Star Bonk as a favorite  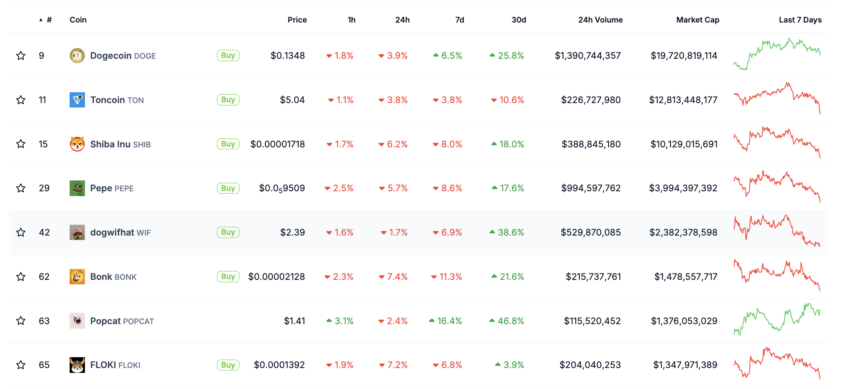tap(21, 277)
